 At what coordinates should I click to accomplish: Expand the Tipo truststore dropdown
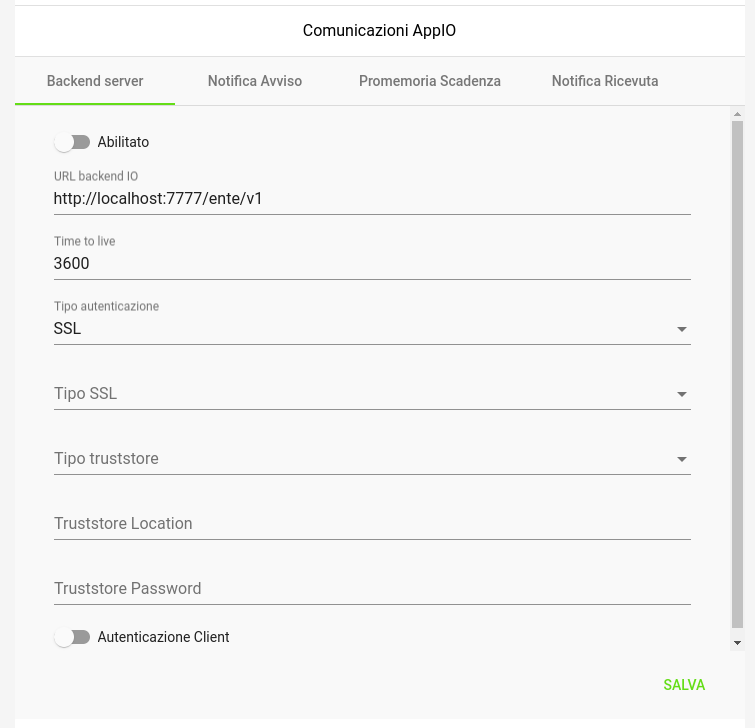click(372, 459)
